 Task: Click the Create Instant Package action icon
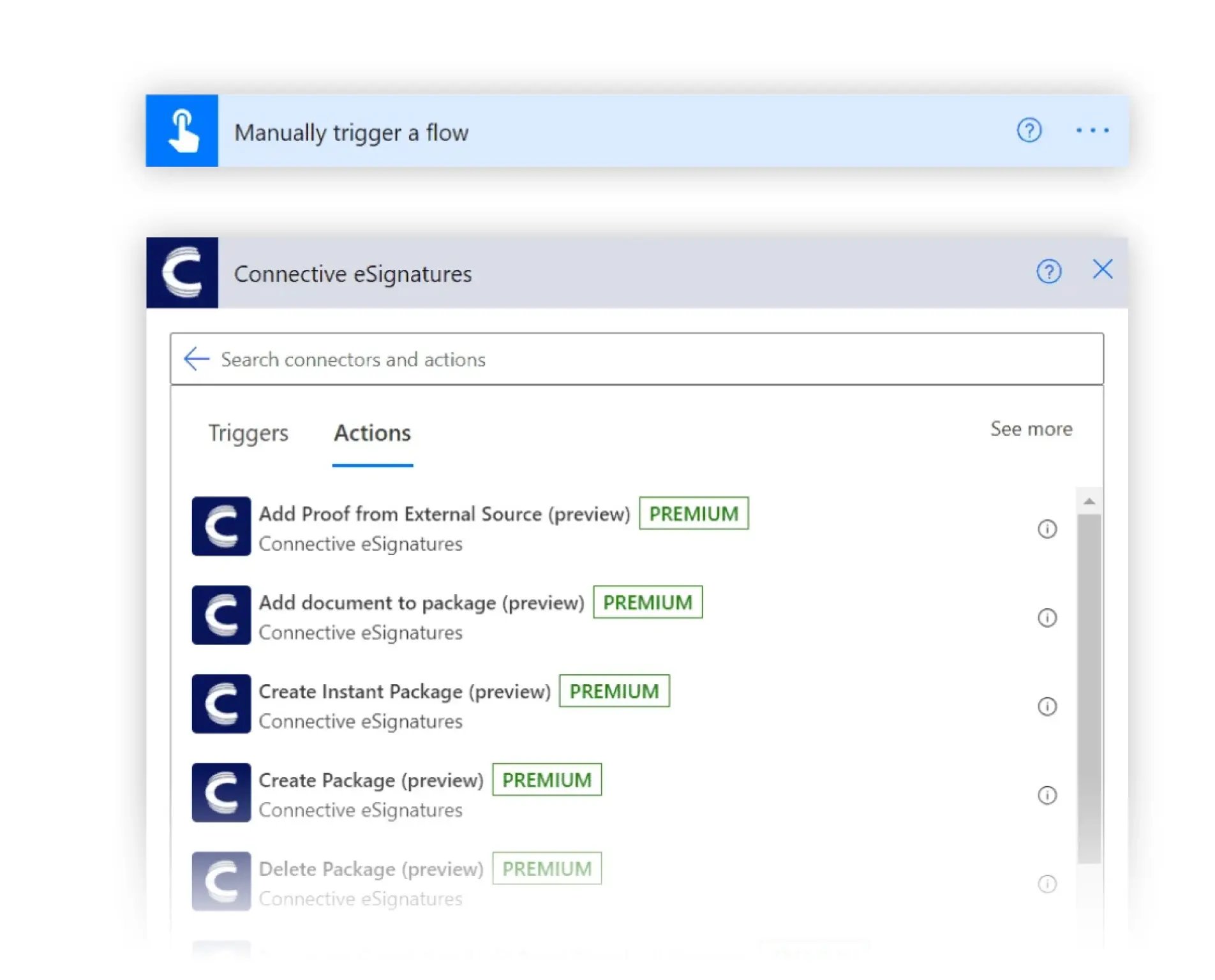[x=221, y=704]
